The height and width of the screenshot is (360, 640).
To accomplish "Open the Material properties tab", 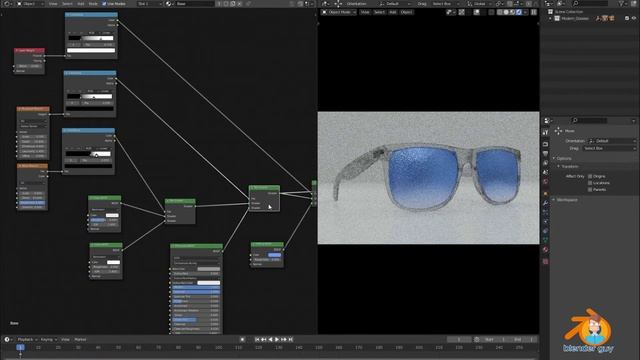I will [545, 250].
